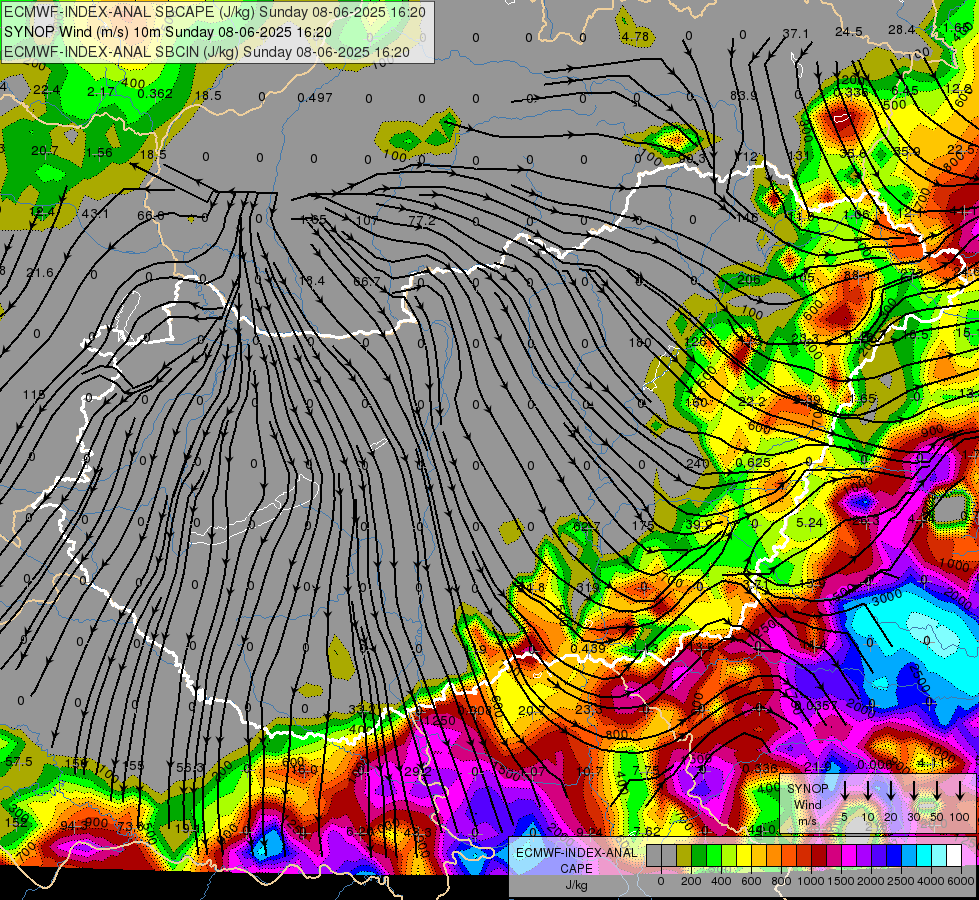
Task: Click the map value '28.4'
Action: click(x=902, y=30)
